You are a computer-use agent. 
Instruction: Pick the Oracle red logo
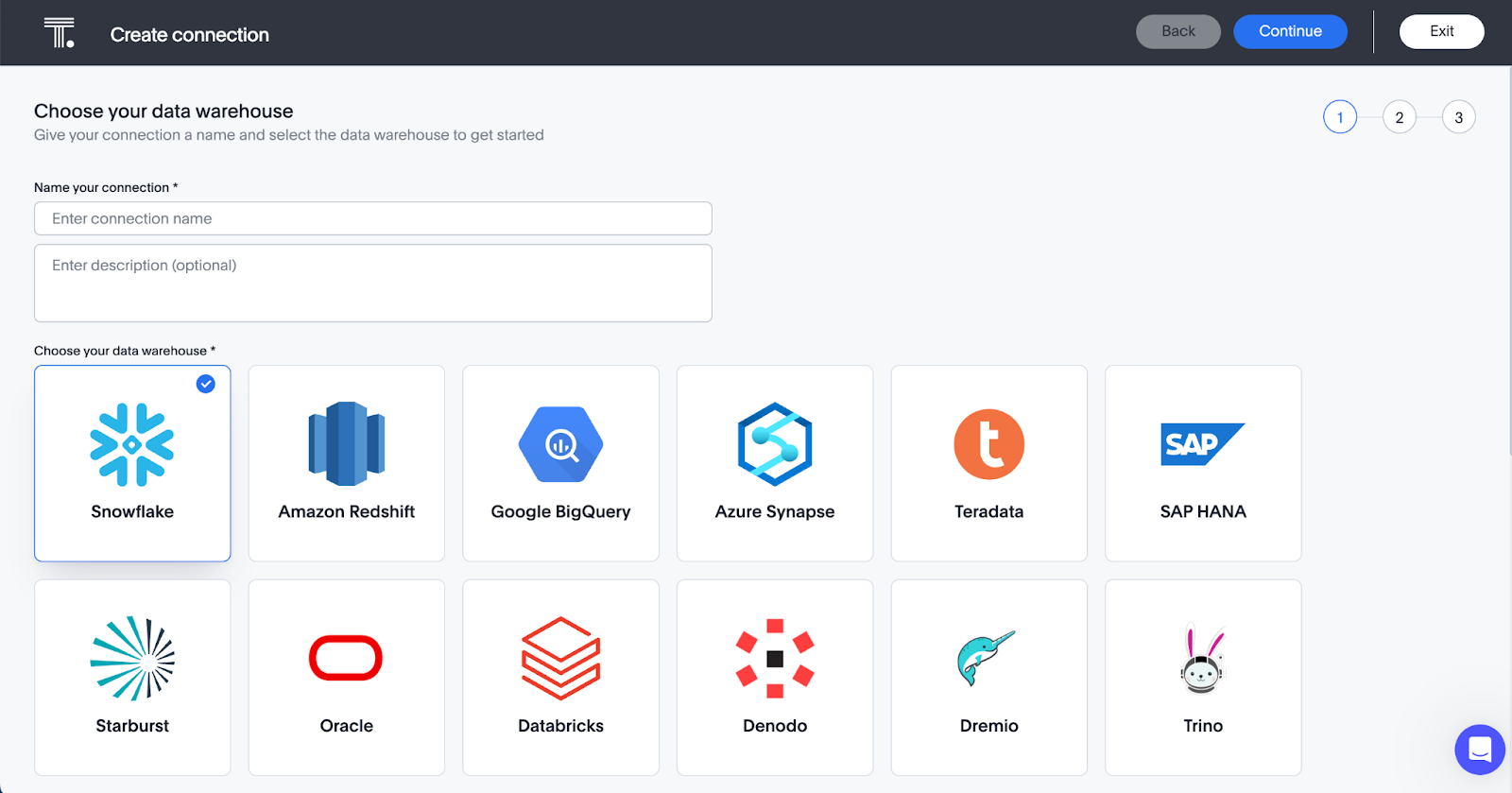click(346, 658)
